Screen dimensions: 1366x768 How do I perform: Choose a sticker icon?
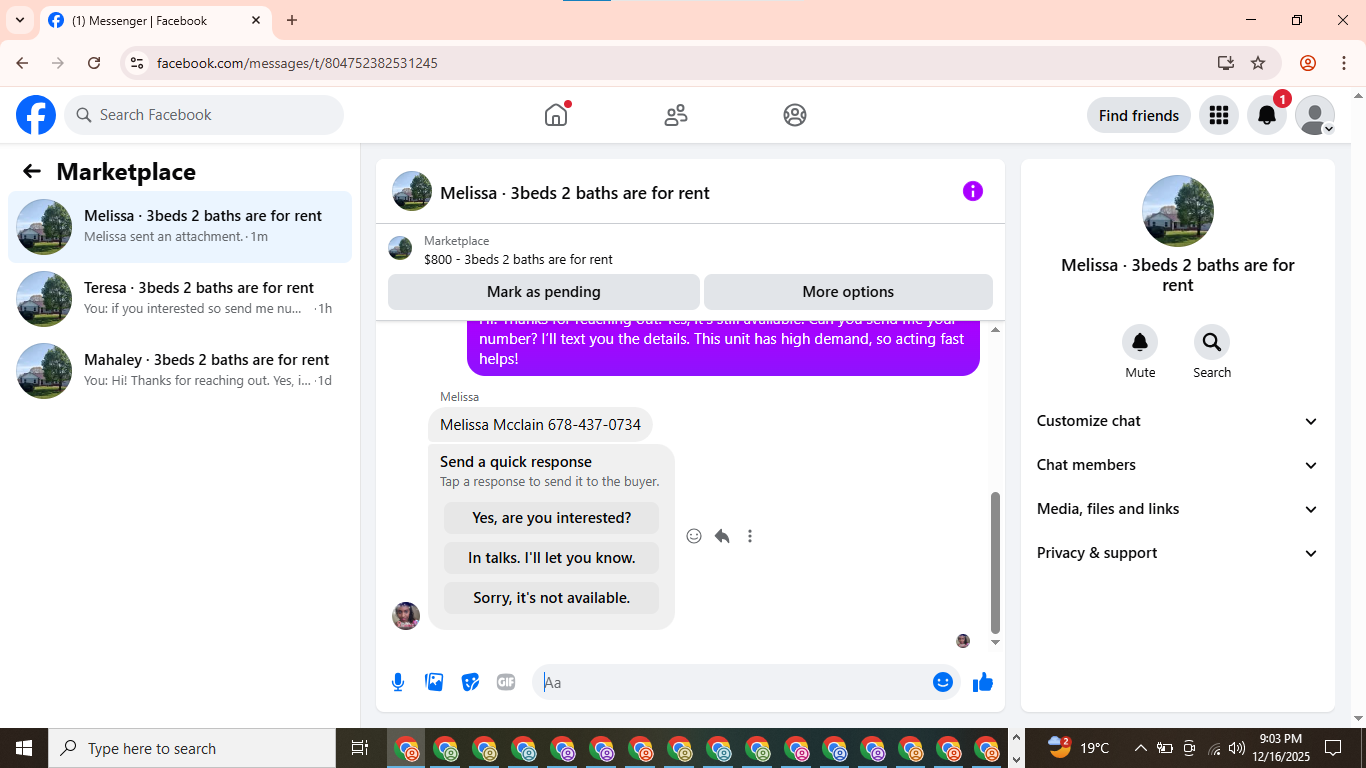point(470,682)
